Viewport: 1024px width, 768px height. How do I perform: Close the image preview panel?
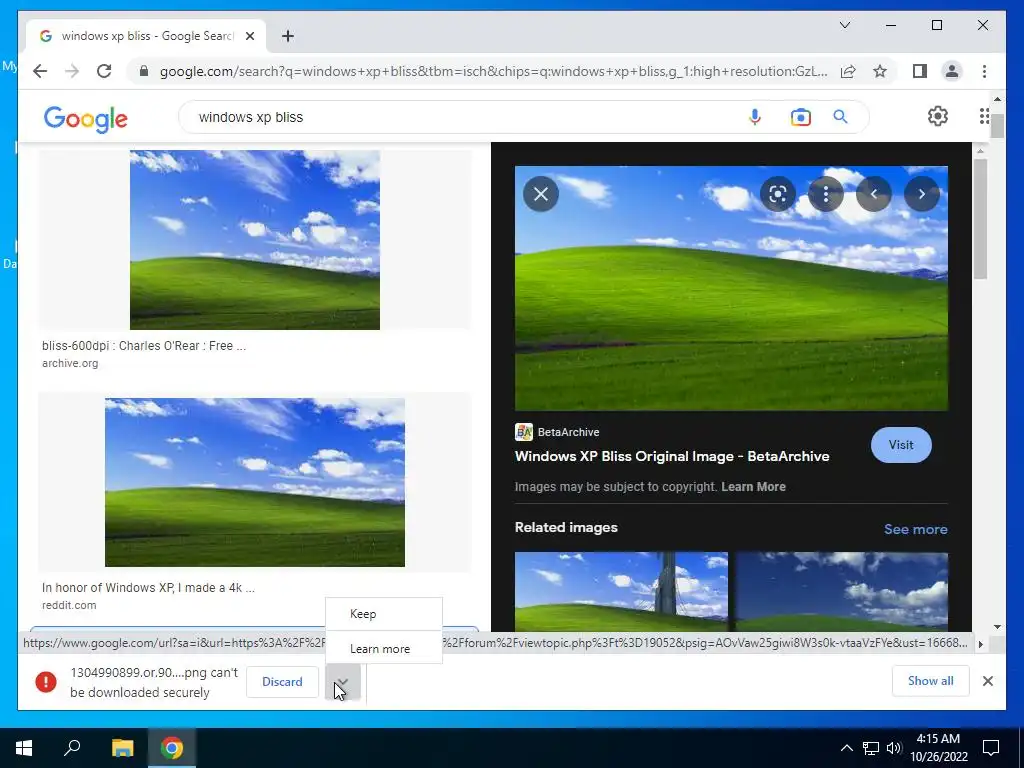pos(541,194)
